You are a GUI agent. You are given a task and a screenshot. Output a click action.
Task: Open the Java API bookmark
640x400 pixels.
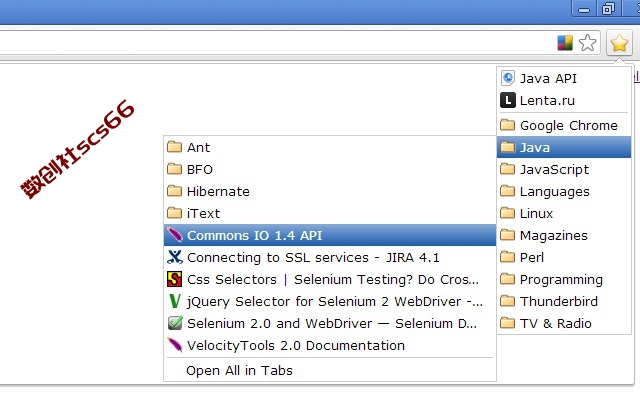564,78
